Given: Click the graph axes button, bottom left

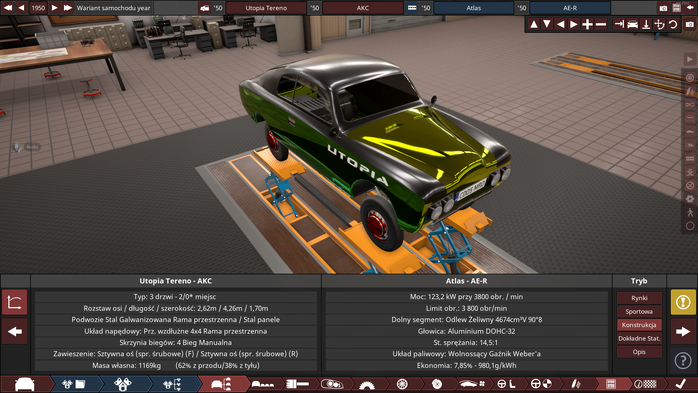Looking at the screenshot, I should click(15, 302).
